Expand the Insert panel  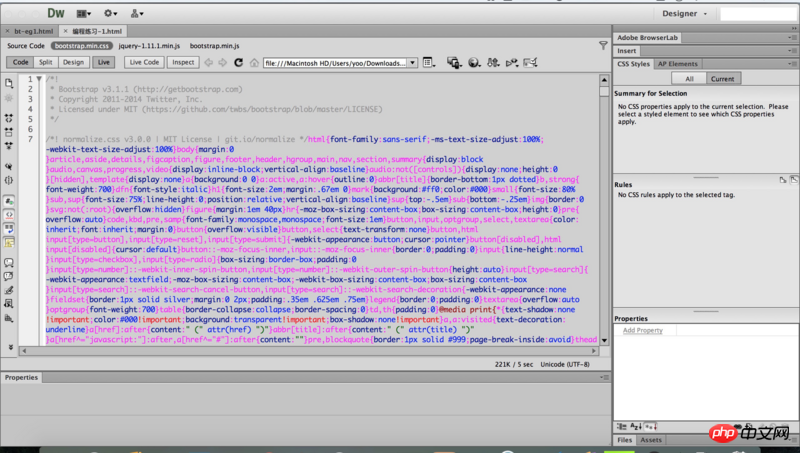[x=627, y=51]
